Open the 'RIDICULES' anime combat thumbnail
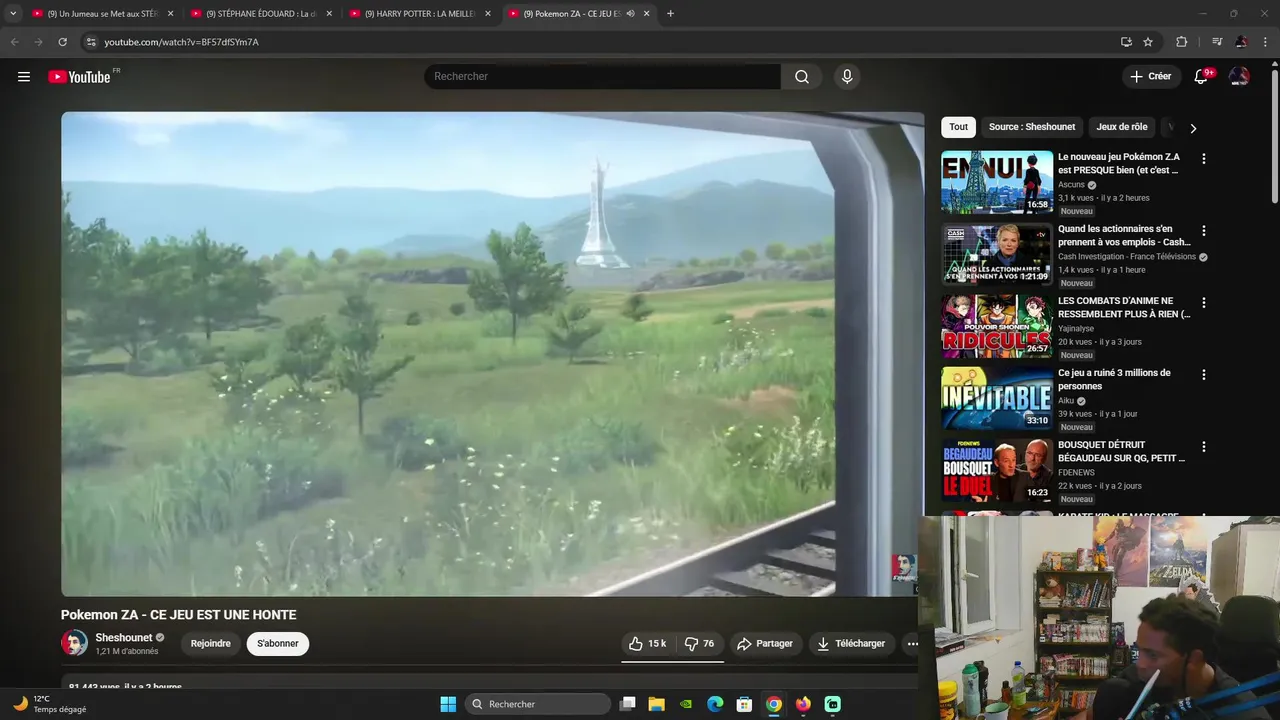The width and height of the screenshot is (1280, 720). pos(997,327)
